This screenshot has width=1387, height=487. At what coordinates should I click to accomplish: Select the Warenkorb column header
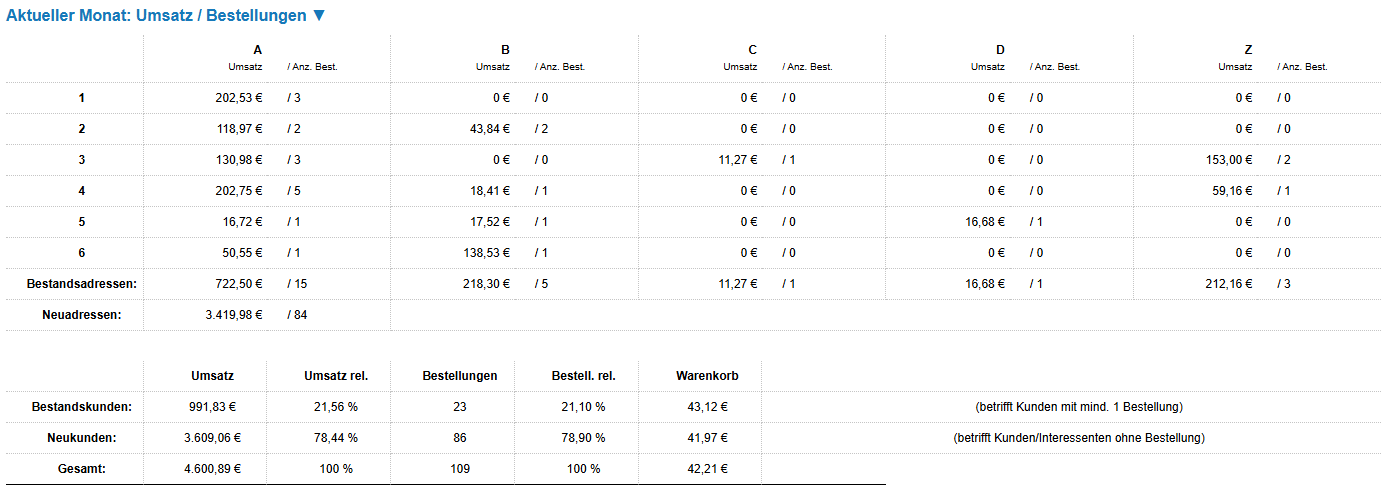[x=707, y=376]
